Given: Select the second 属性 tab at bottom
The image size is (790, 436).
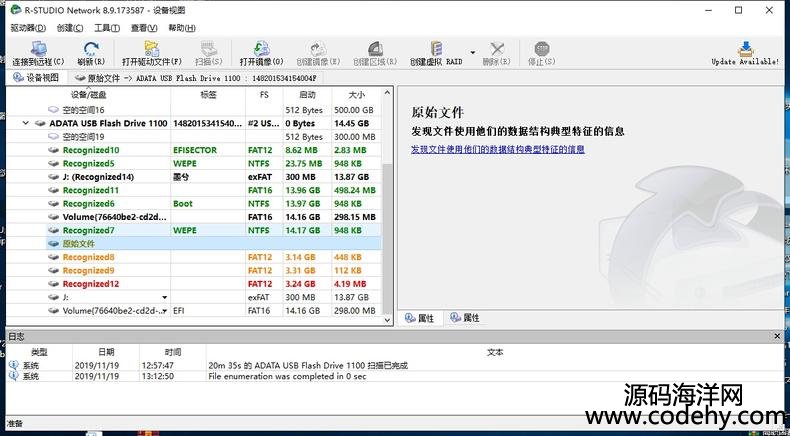Looking at the screenshot, I should click(465, 318).
